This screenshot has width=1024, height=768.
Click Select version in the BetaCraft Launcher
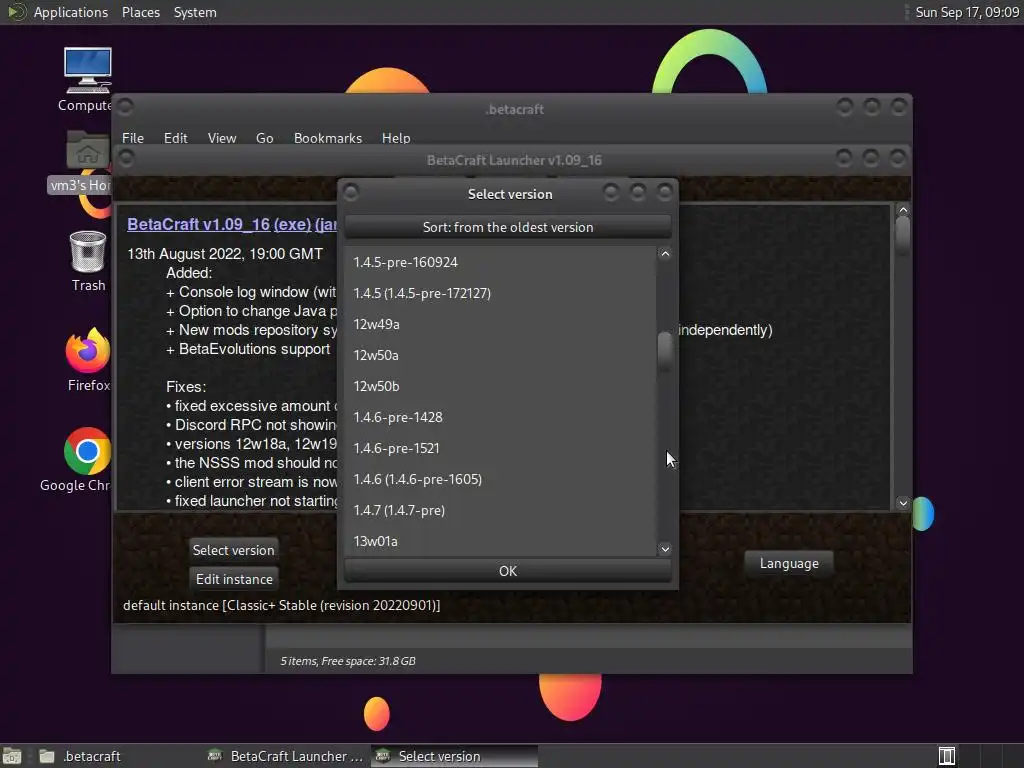click(233, 550)
